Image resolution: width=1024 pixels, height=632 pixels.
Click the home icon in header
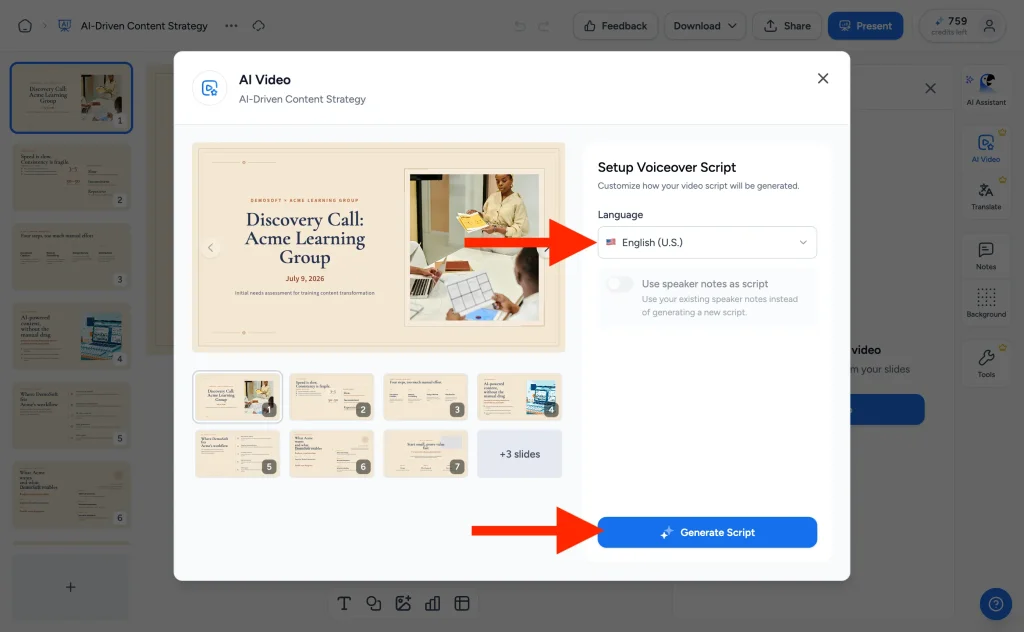[25, 26]
